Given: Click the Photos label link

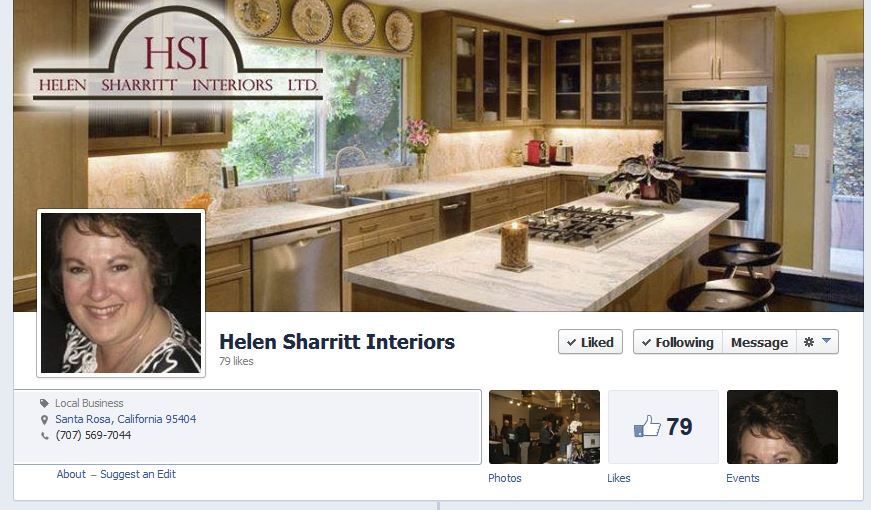Looking at the screenshot, I should (504, 478).
